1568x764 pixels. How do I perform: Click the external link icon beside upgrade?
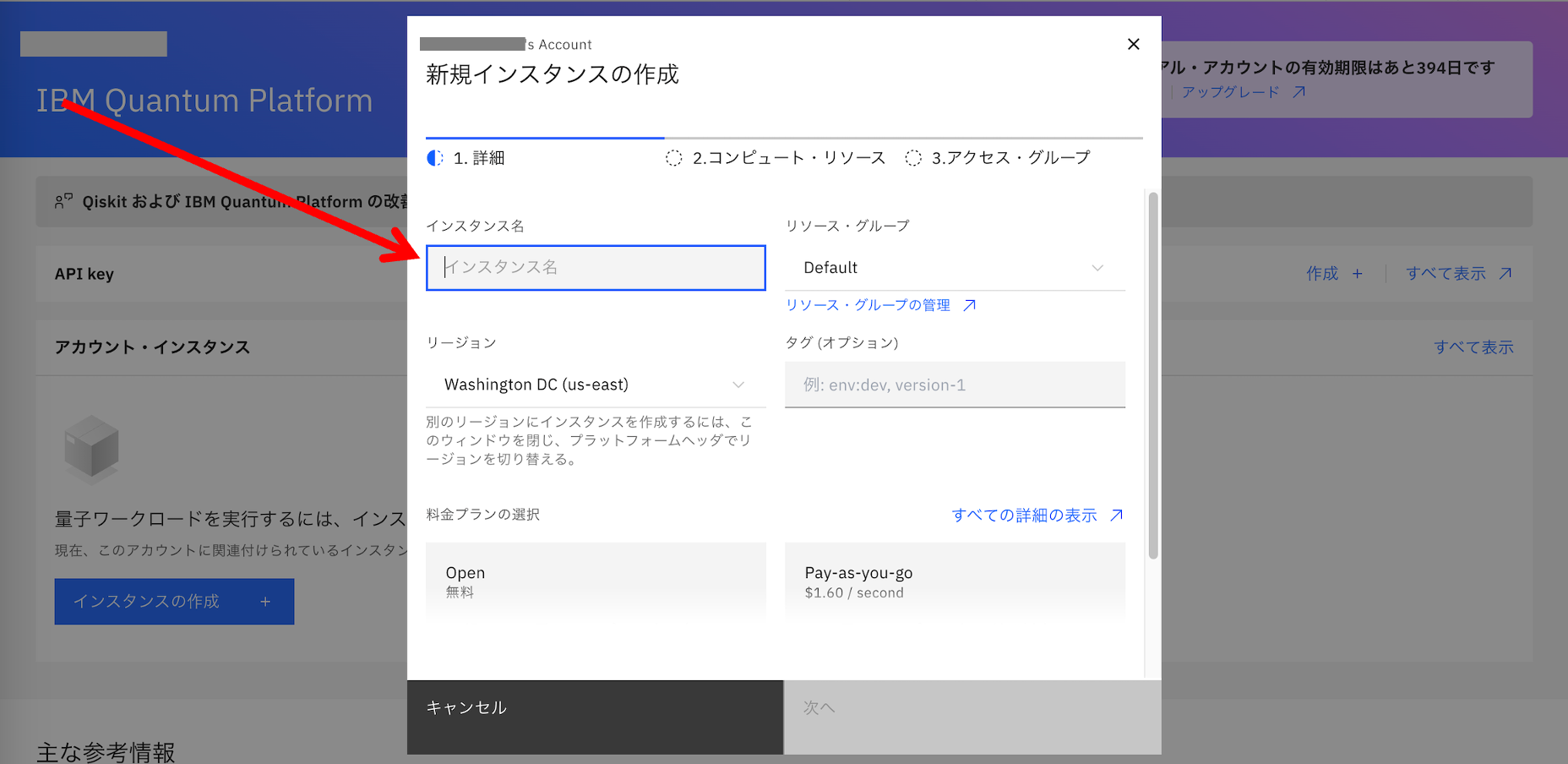(x=1299, y=92)
